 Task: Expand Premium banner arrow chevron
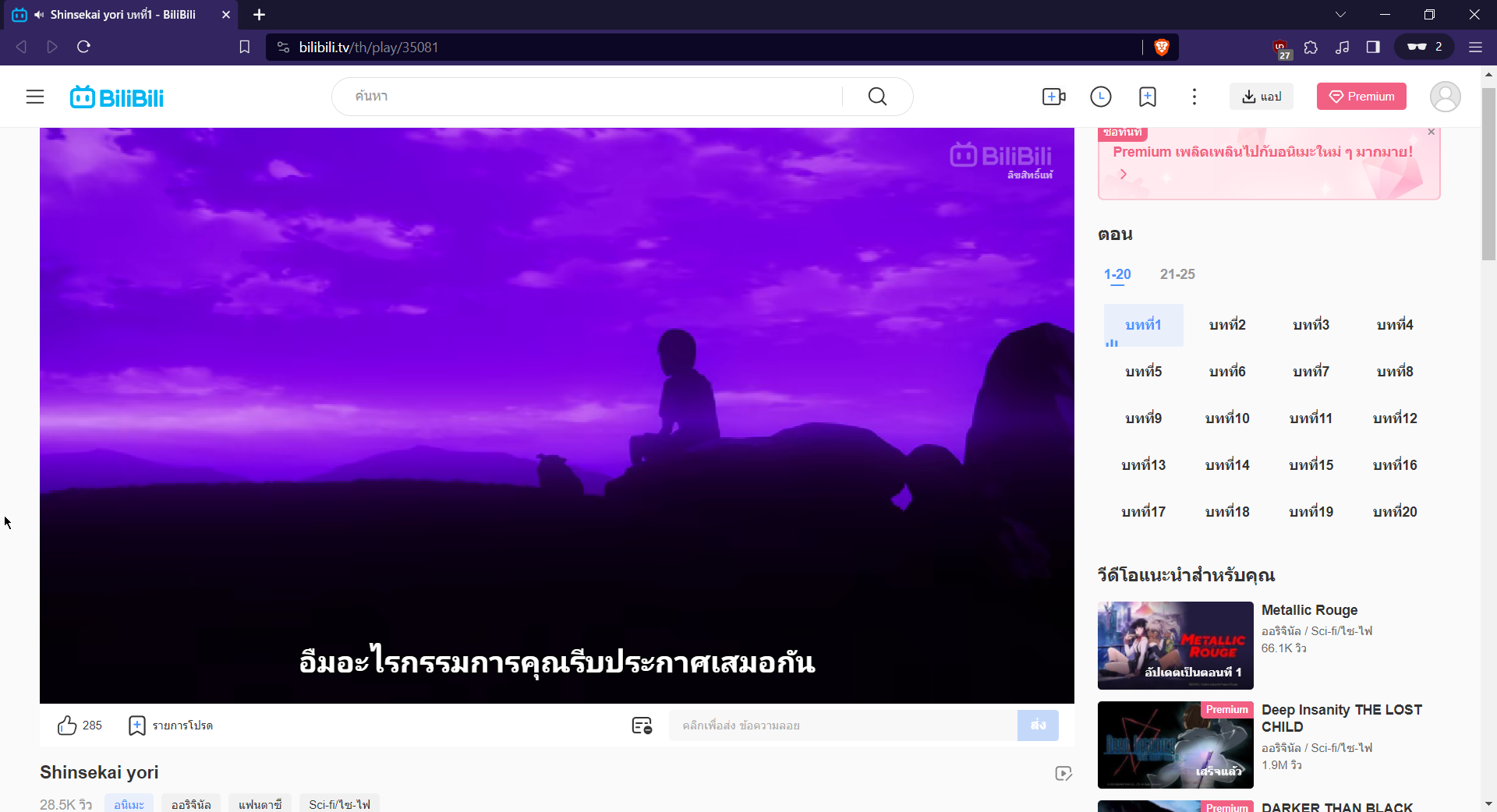click(x=1124, y=174)
